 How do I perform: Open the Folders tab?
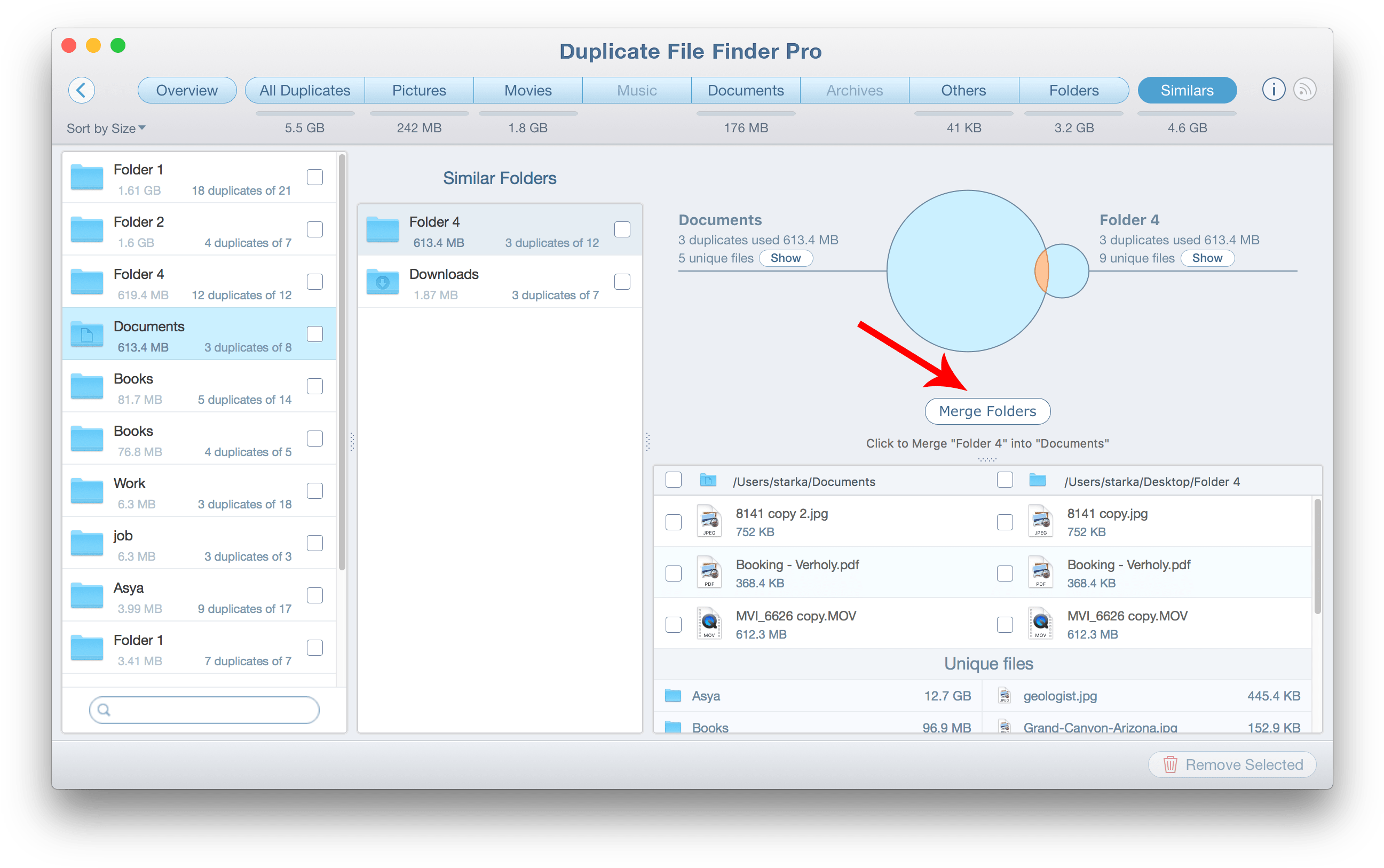tap(1073, 90)
